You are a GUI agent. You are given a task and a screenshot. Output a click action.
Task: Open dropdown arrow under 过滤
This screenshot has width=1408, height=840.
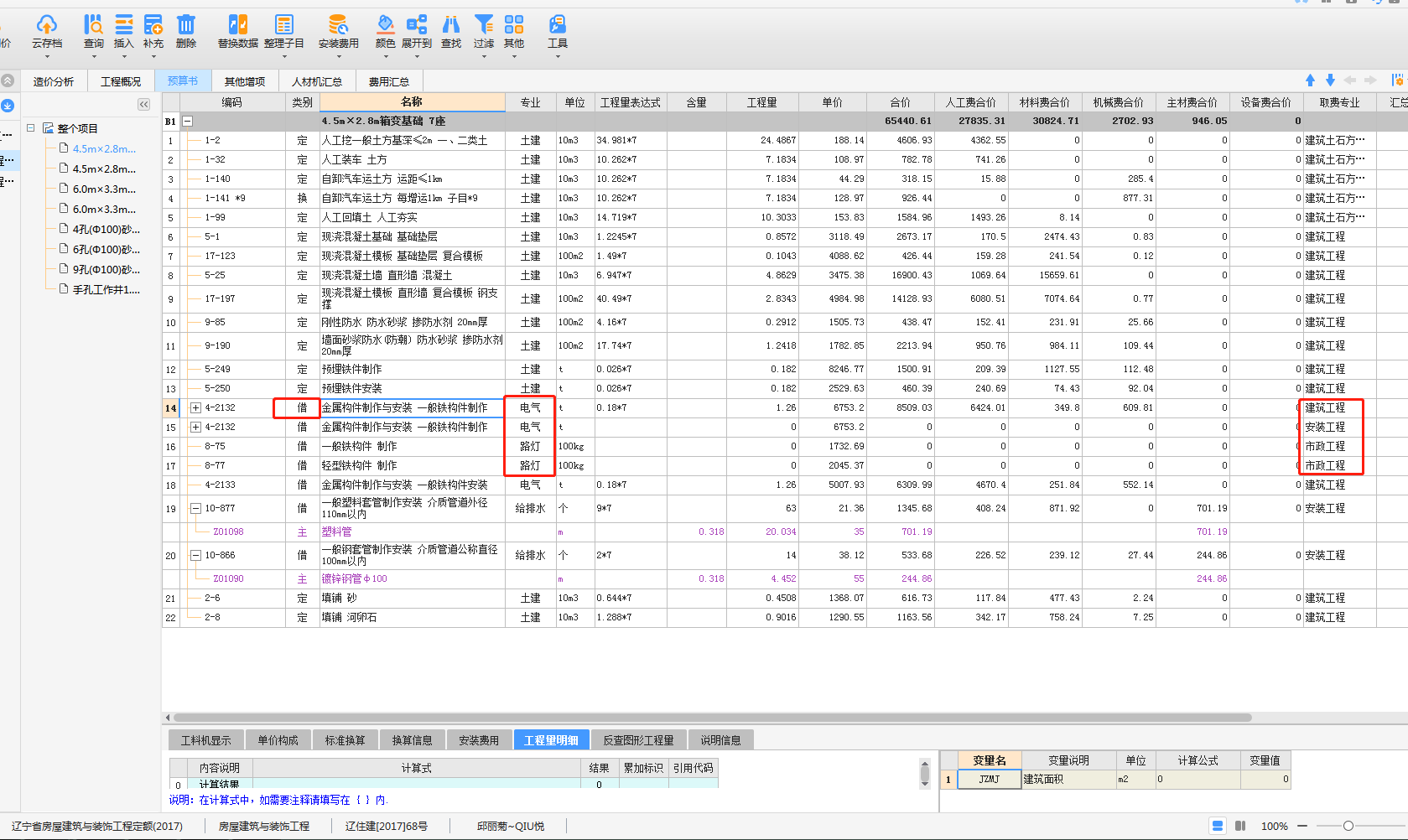coord(484,56)
